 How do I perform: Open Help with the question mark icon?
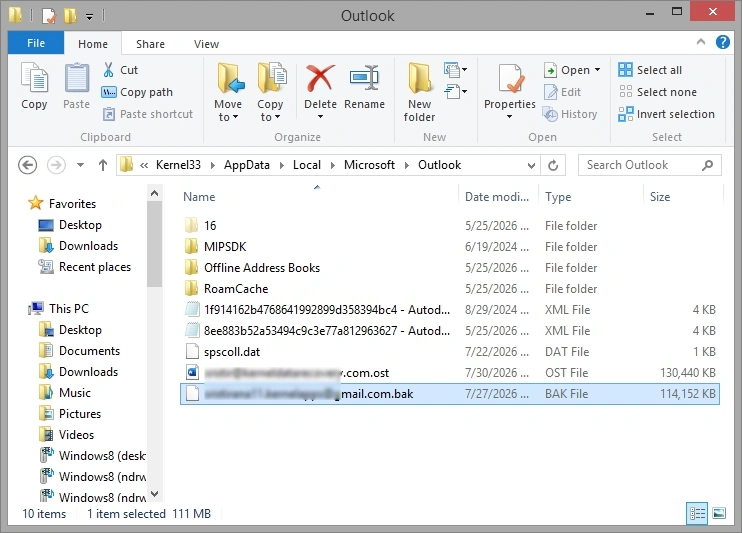click(723, 42)
